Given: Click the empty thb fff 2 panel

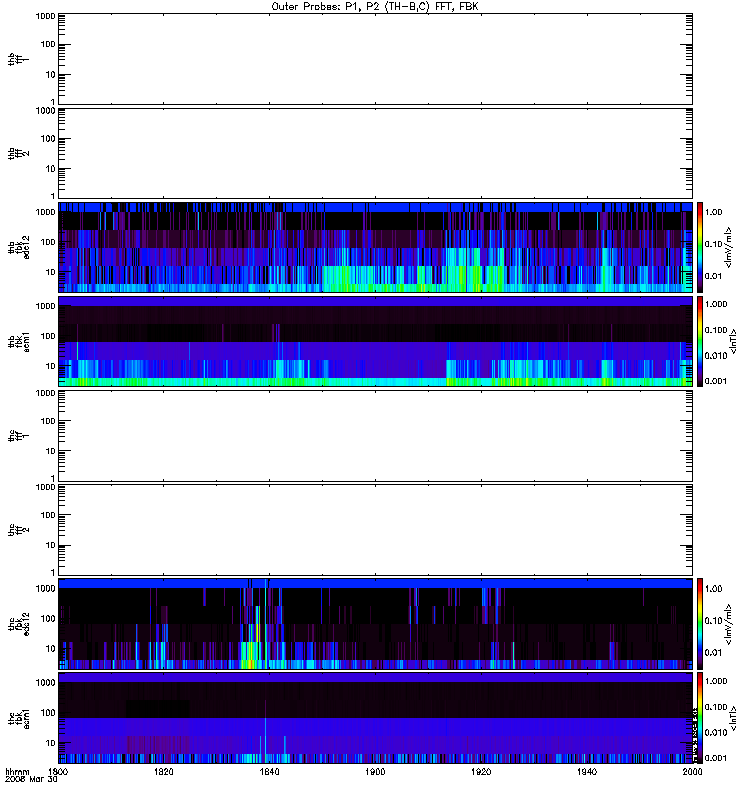Looking at the screenshot, I should coord(375,153).
